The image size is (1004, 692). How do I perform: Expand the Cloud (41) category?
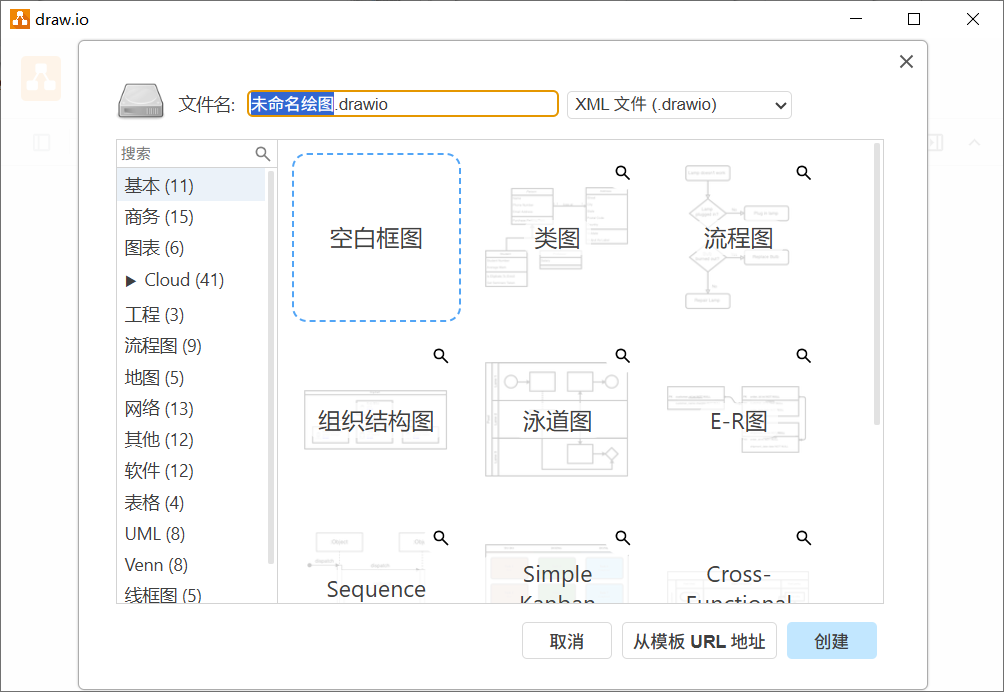(131, 280)
